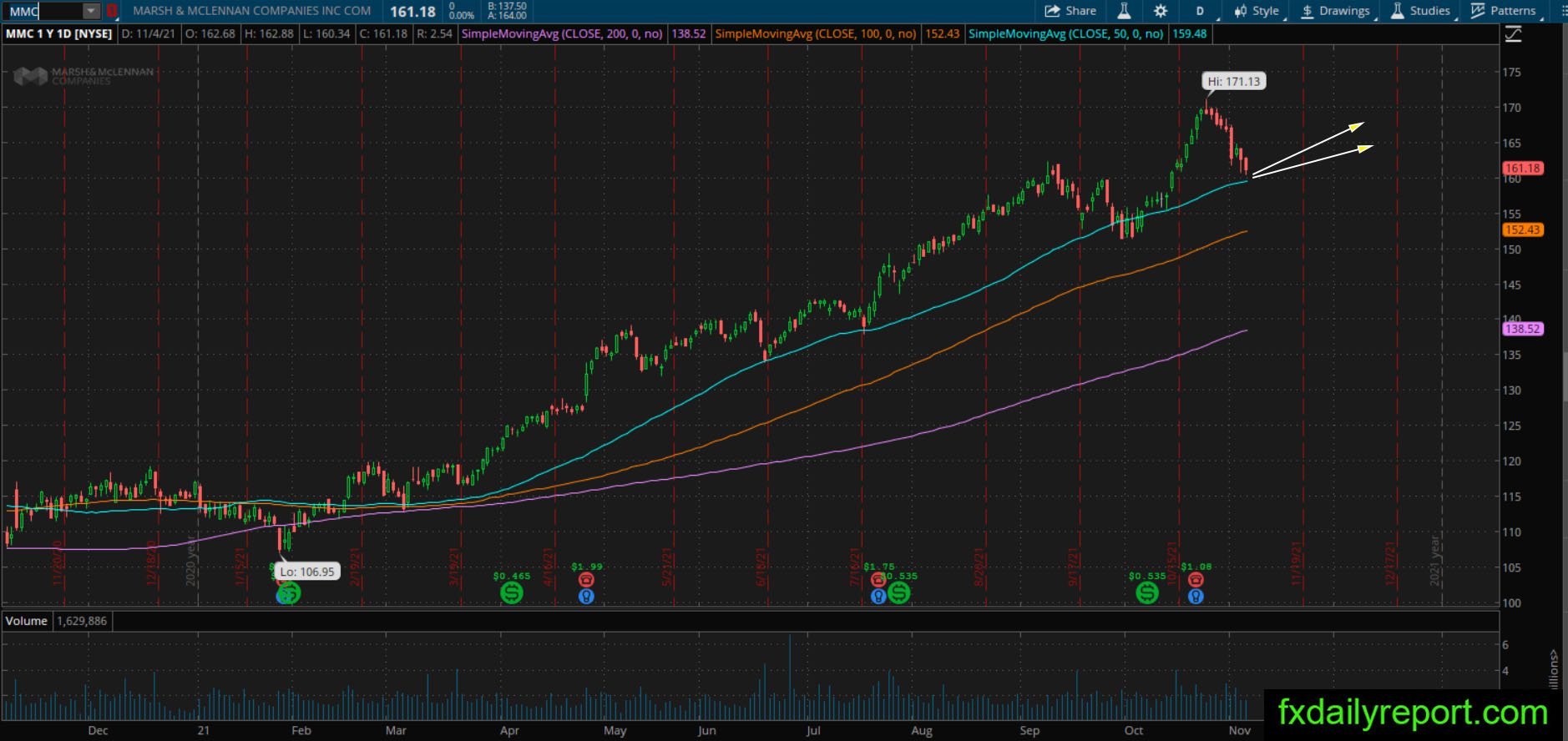Click the SimpleMovingAvg 50 study label
The height and width of the screenshot is (741, 1568).
tap(1066, 34)
